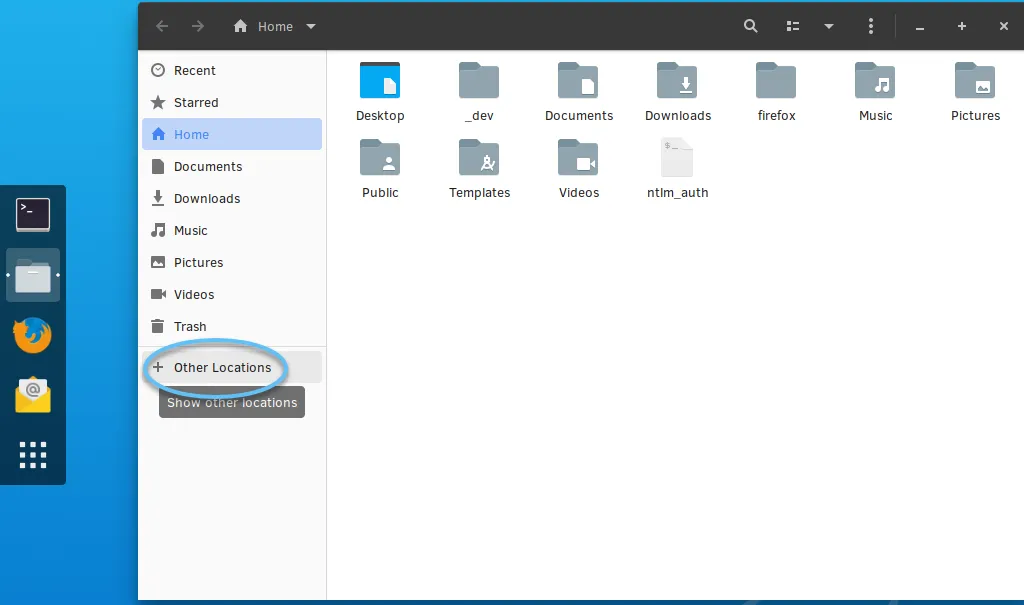This screenshot has height=605, width=1024.
Task: Open the terminal from the dock
Action: (33, 214)
